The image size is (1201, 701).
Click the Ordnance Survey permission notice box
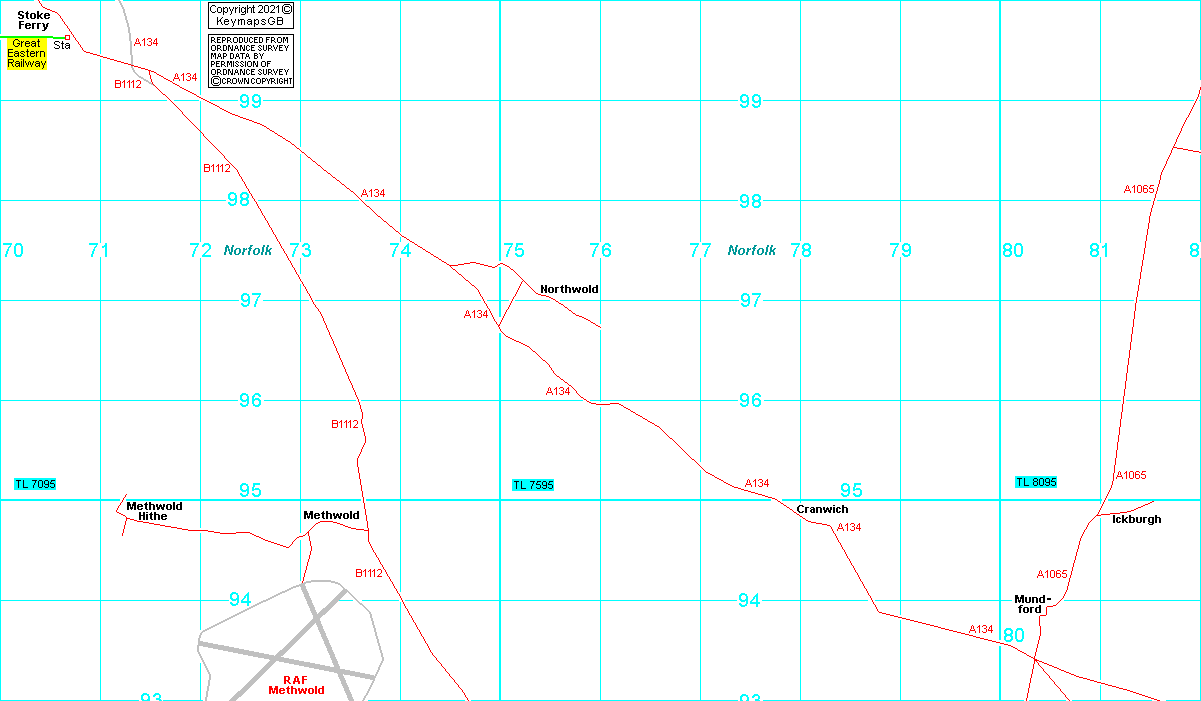point(251,61)
